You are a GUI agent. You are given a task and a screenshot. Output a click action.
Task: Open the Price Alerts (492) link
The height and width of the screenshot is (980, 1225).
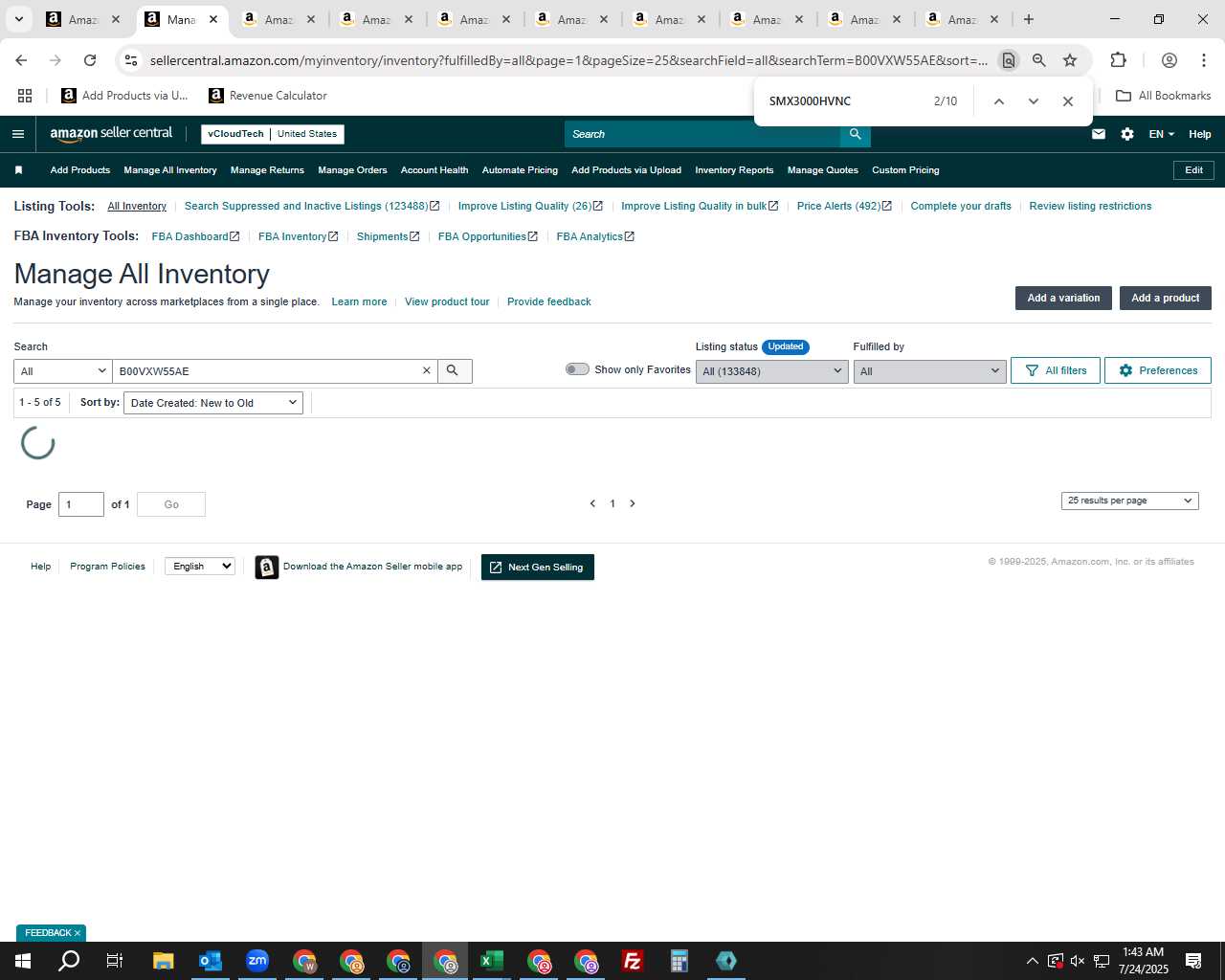844,206
